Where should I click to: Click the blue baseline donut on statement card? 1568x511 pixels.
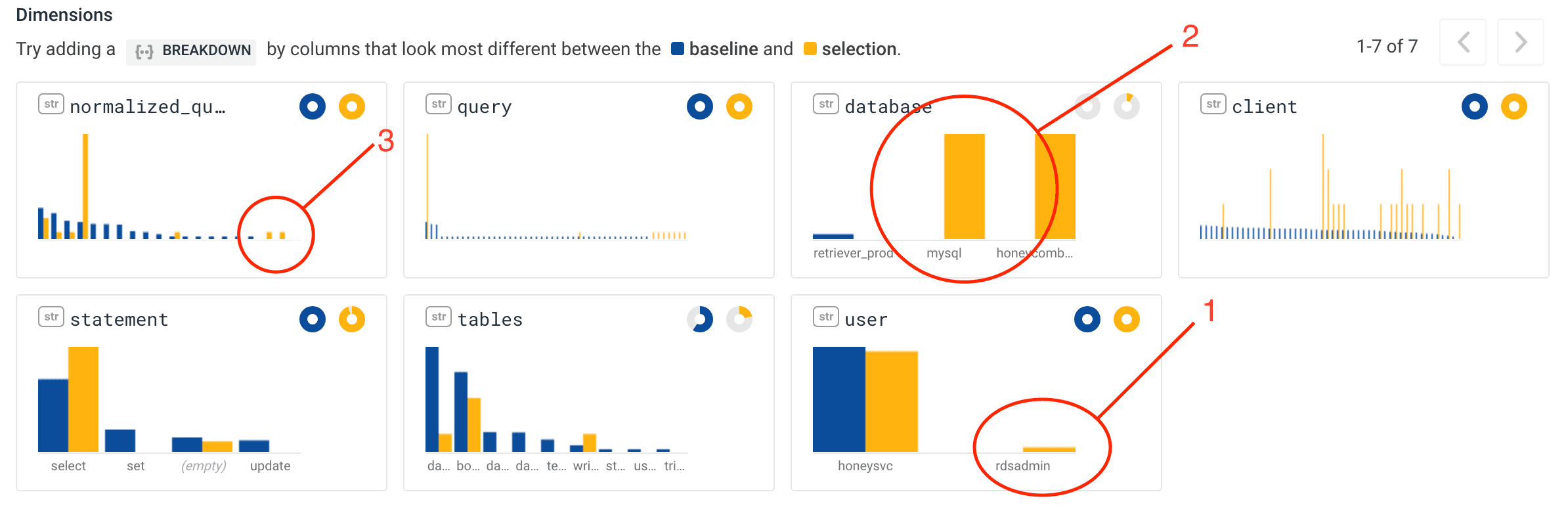point(313,319)
